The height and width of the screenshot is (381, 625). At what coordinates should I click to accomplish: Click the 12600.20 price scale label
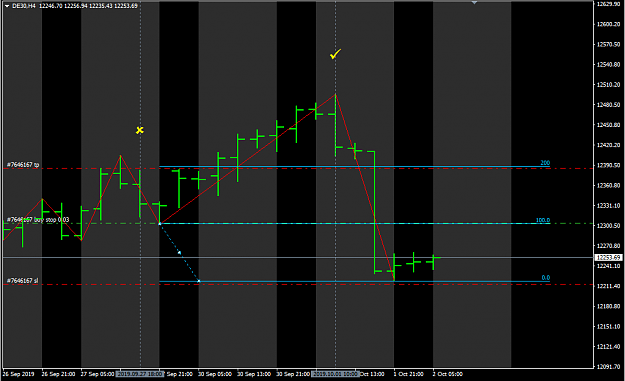click(x=608, y=24)
